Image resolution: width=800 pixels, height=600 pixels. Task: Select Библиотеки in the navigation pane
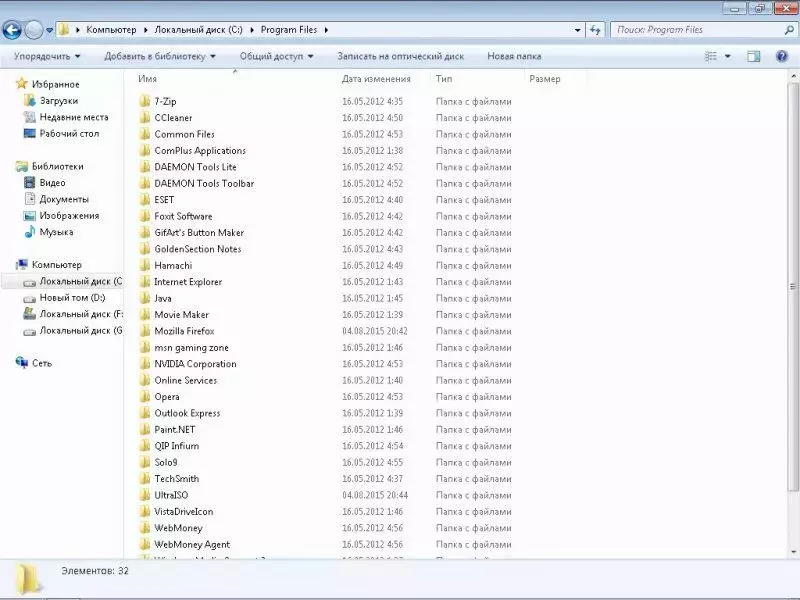[57, 166]
